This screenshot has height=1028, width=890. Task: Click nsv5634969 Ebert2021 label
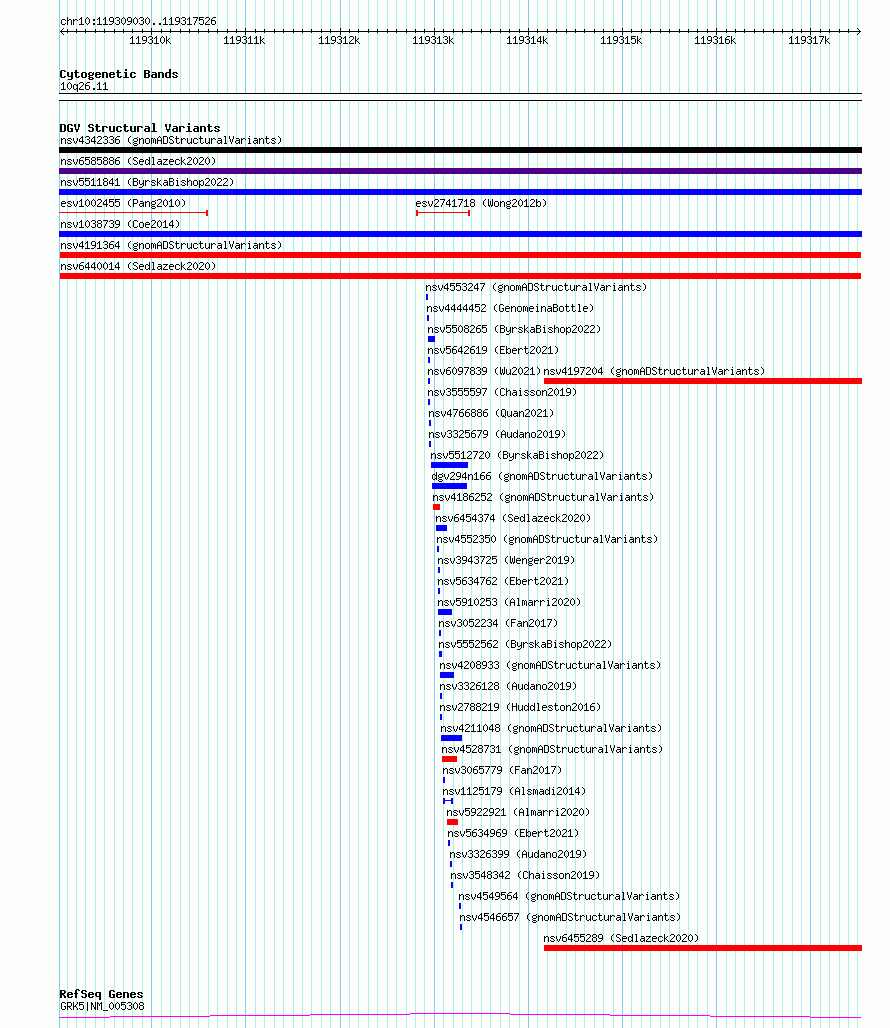(513, 833)
